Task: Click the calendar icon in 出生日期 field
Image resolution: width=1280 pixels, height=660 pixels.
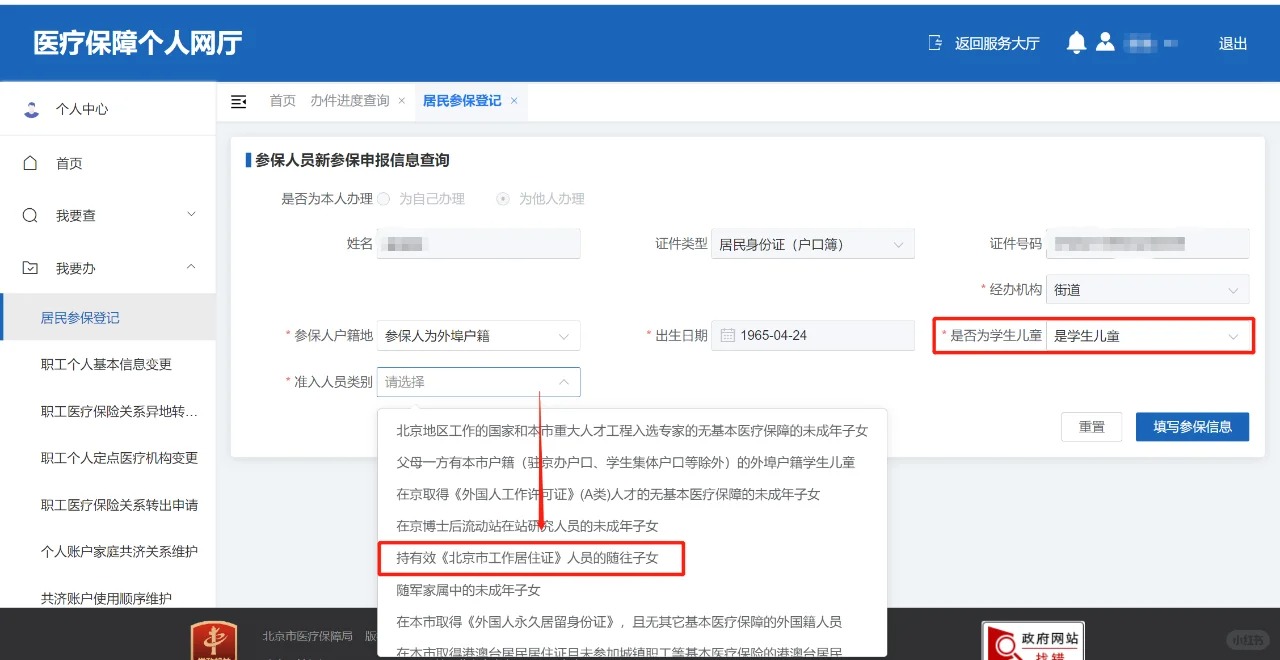Action: click(x=728, y=335)
